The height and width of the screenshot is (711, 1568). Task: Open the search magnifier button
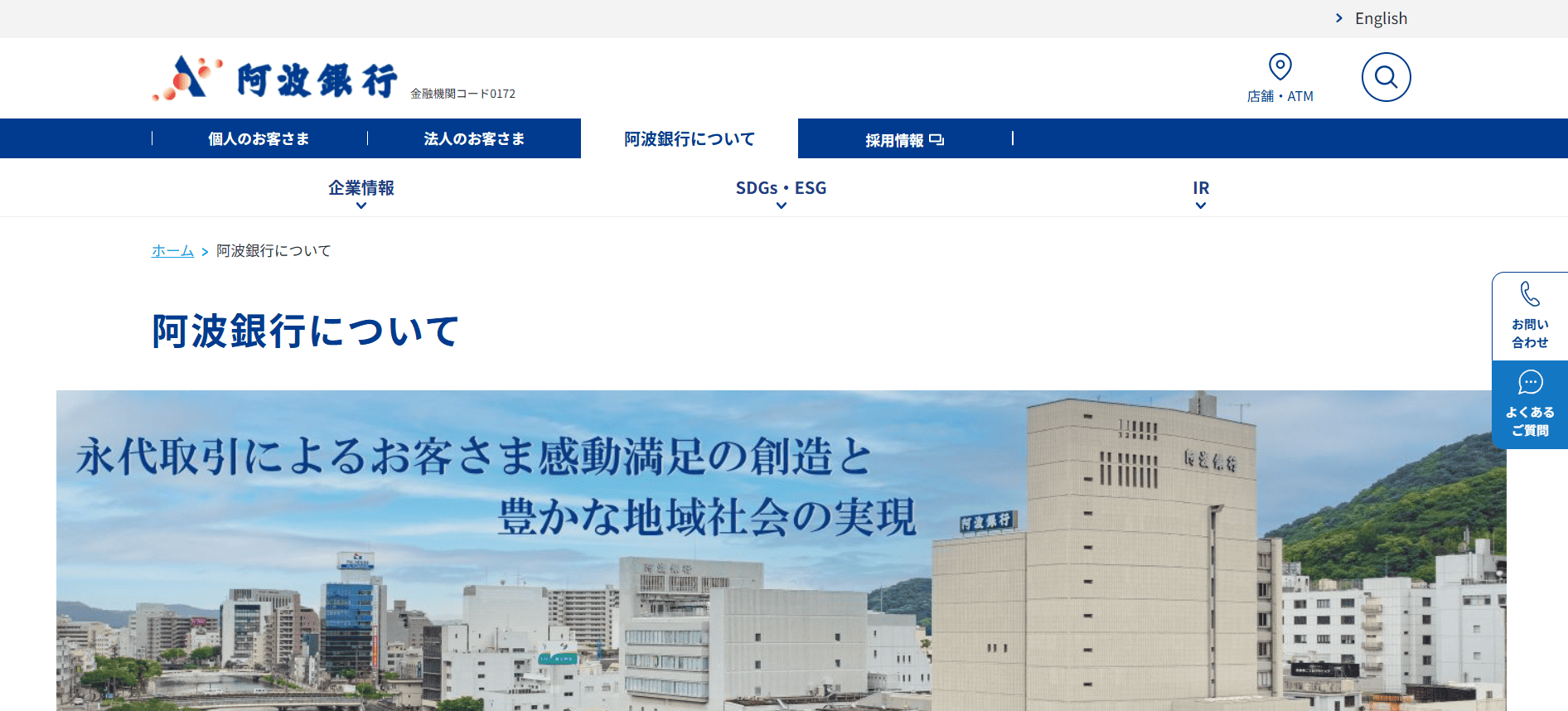(1386, 77)
